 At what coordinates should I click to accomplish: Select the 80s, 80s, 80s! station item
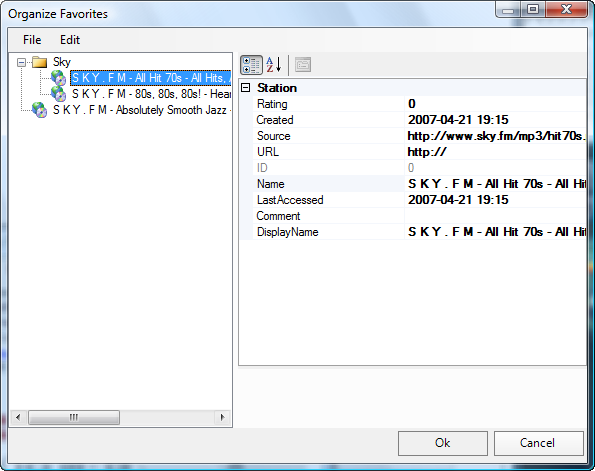(x=151, y=94)
